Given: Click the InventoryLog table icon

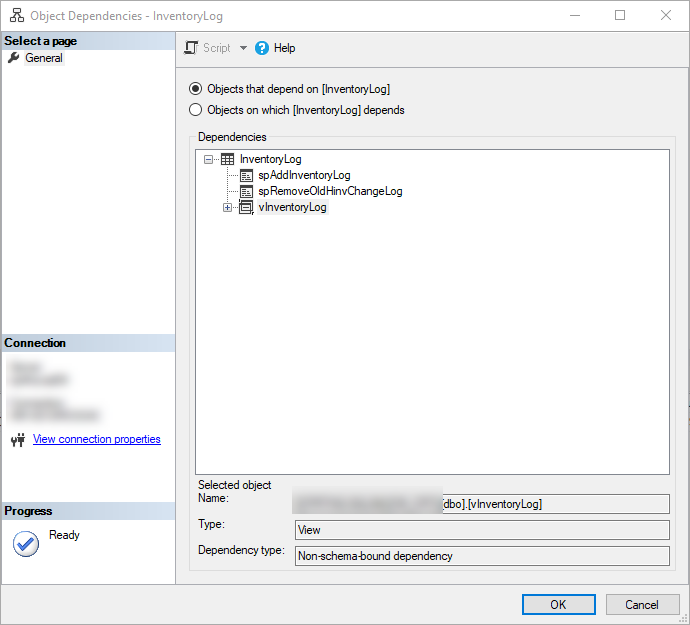Looking at the screenshot, I should [228, 159].
